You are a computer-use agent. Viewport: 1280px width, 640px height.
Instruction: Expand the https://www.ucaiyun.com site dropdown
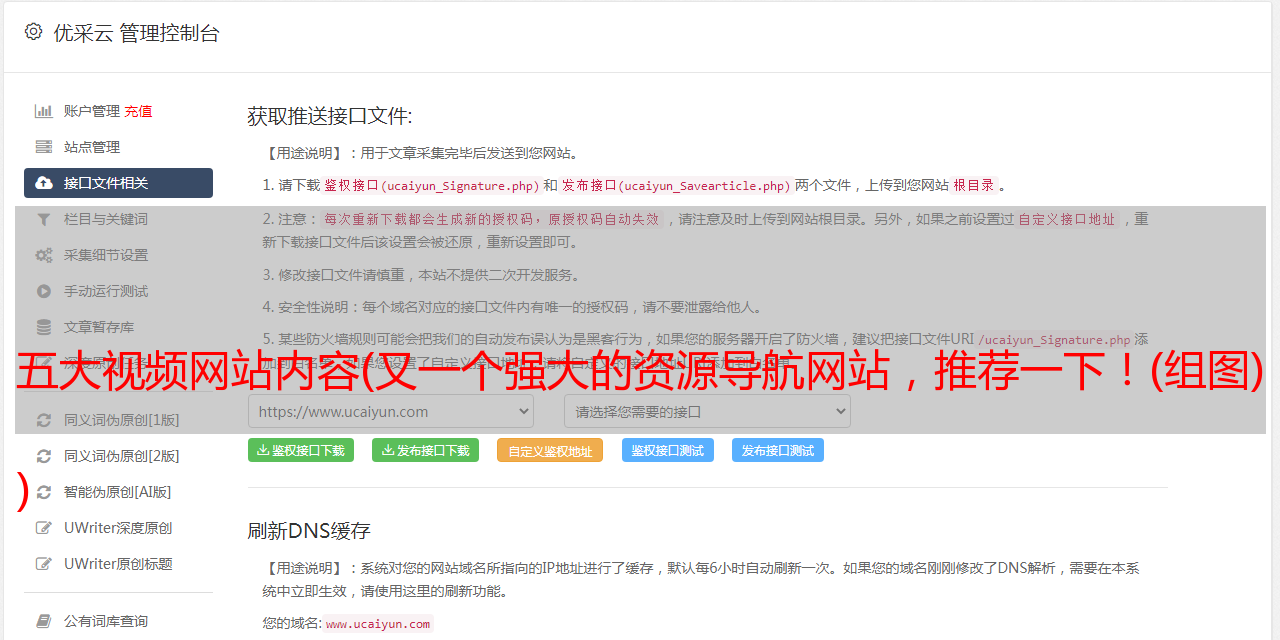click(x=391, y=411)
